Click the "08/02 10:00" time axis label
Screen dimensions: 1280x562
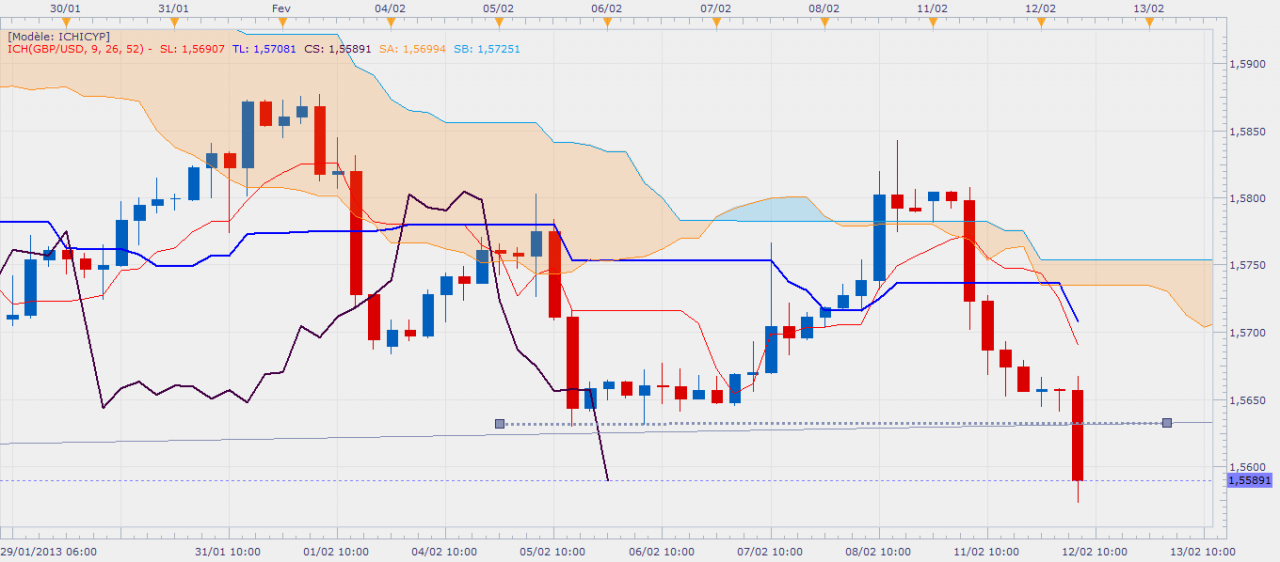(877, 551)
